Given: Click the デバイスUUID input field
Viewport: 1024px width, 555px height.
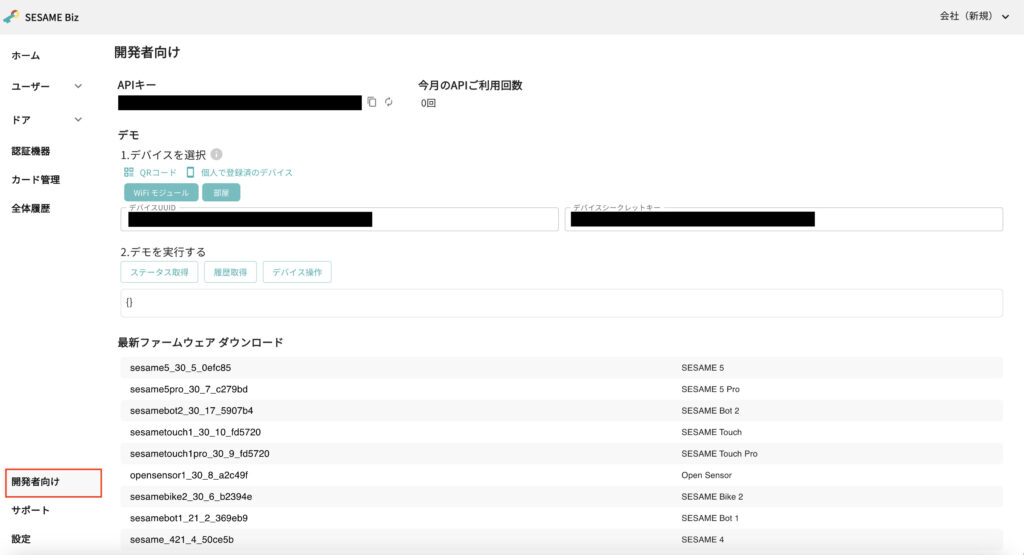Looking at the screenshot, I should (x=340, y=219).
